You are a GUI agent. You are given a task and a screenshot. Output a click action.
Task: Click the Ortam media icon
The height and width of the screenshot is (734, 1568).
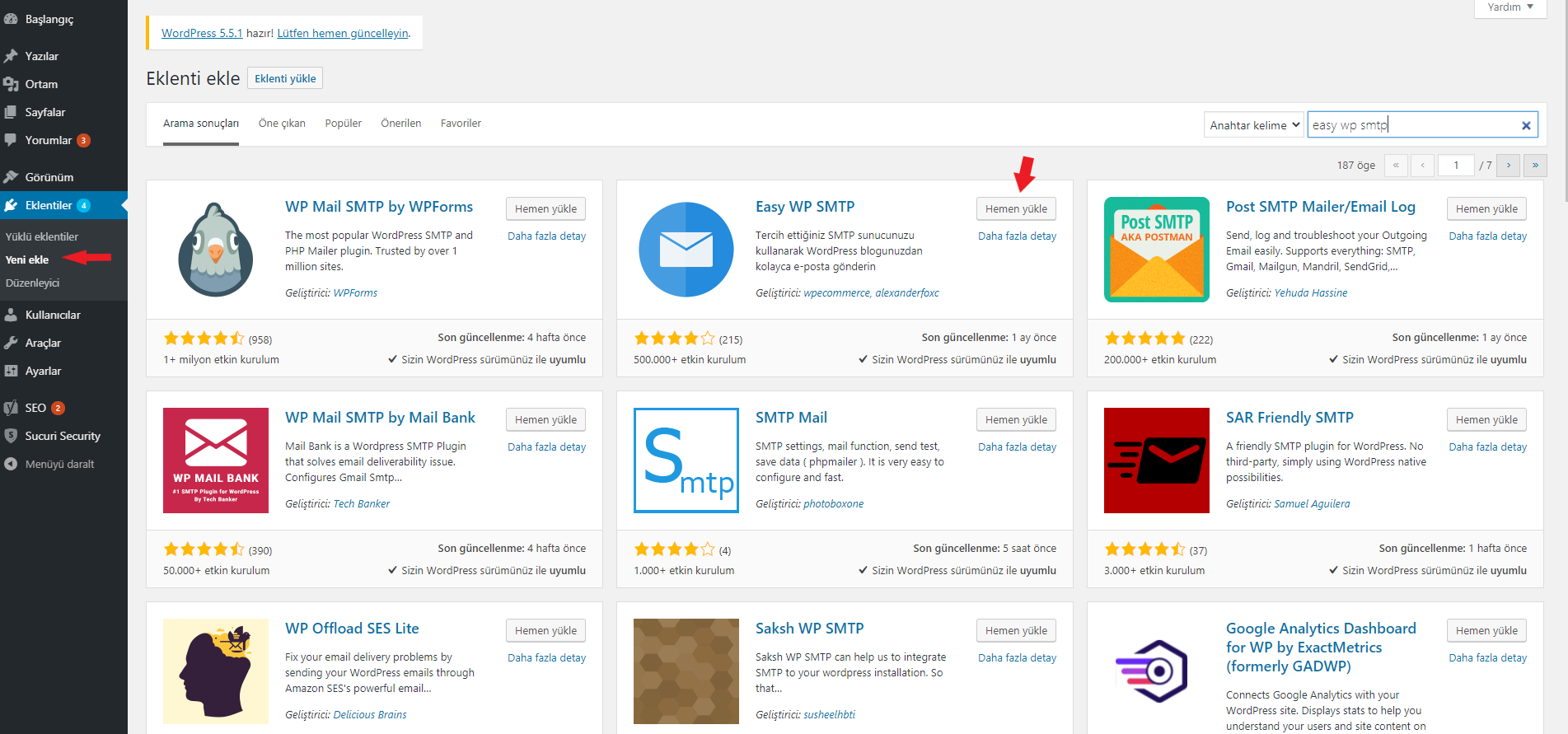tap(11, 84)
